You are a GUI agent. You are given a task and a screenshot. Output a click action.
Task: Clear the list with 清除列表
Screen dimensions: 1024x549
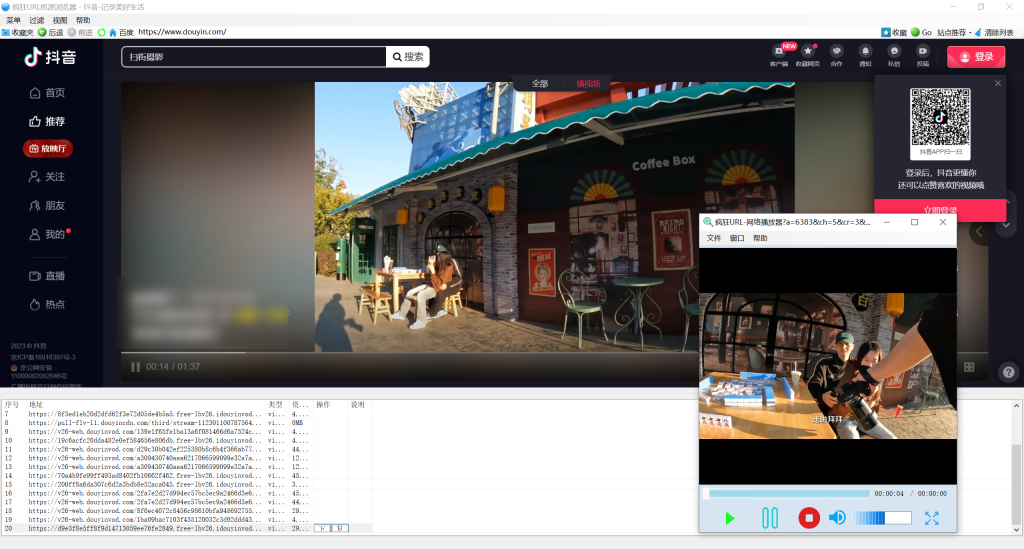pyautogui.click(x=994, y=32)
